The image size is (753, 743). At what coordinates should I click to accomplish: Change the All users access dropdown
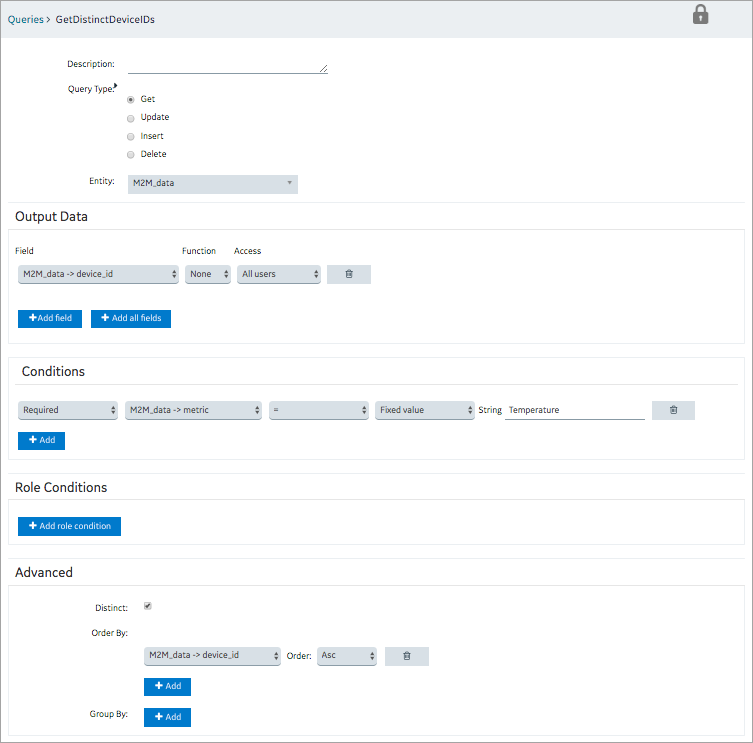coord(279,274)
